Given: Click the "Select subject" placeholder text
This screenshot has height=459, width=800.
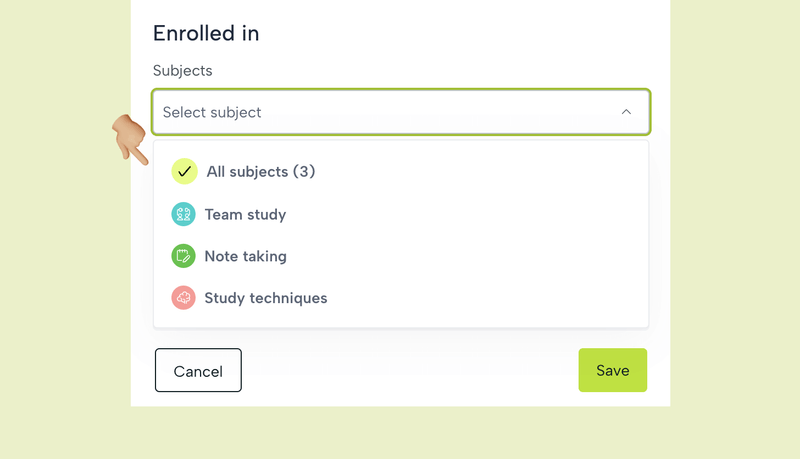Looking at the screenshot, I should 212,112.
